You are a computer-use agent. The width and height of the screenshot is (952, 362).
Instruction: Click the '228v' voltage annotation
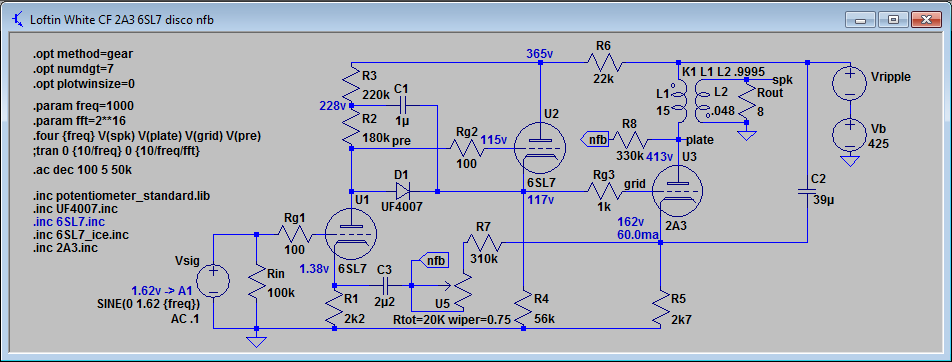click(333, 105)
